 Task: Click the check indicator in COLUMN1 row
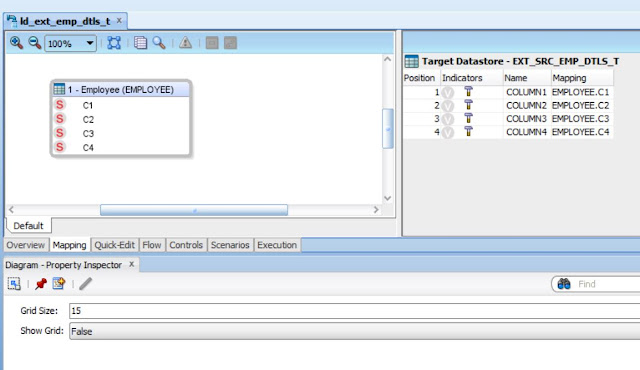[448, 93]
